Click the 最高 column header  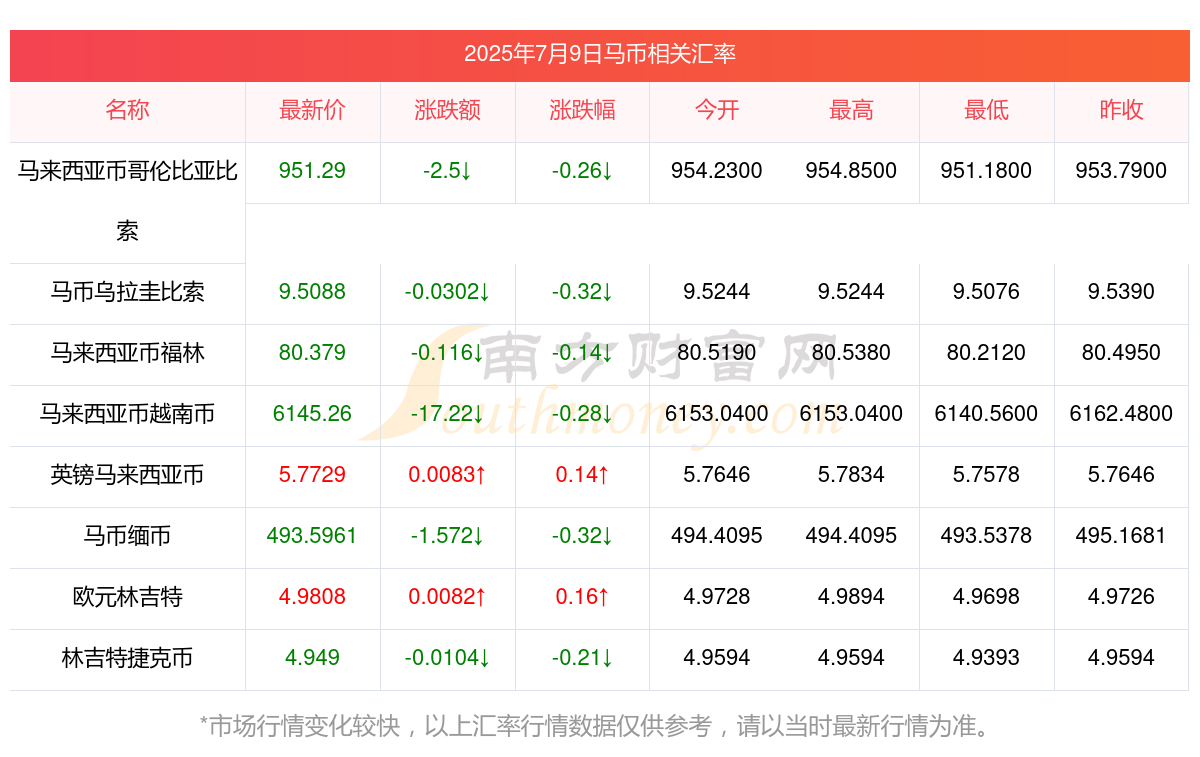(852, 110)
